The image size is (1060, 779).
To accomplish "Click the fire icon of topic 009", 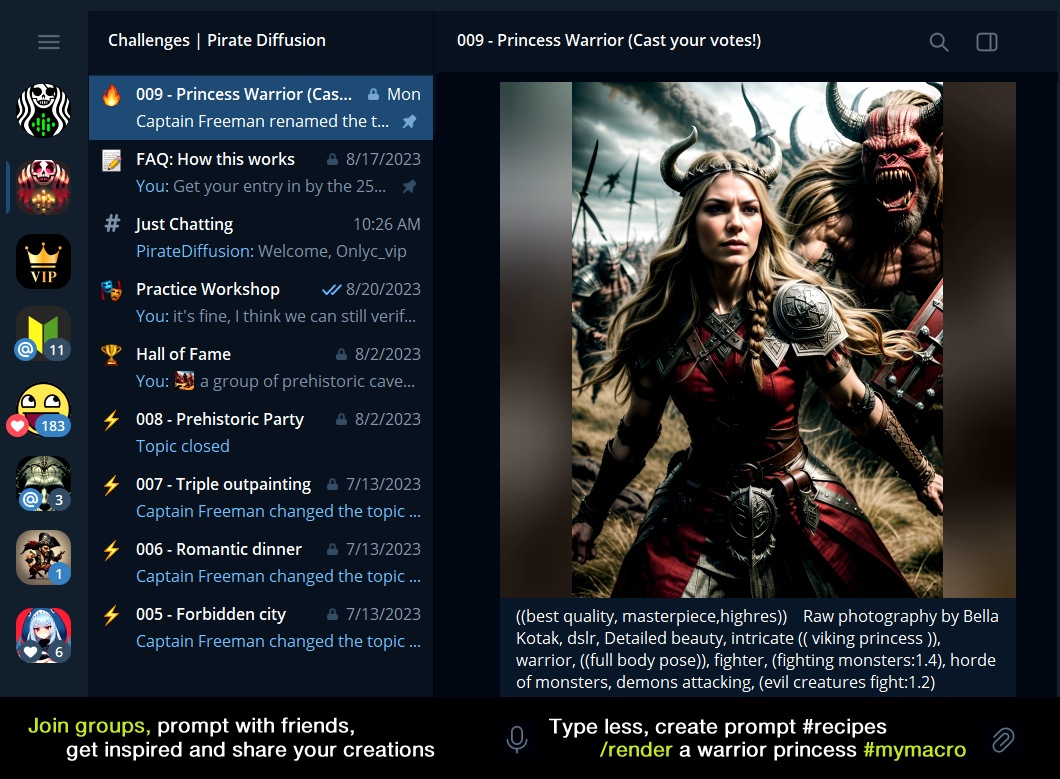I will coord(112,95).
